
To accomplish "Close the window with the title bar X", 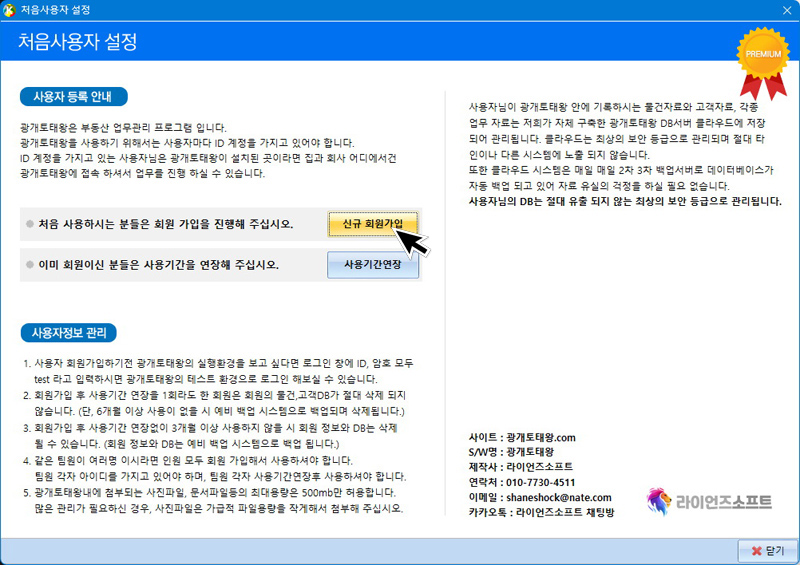I will [x=787, y=10].
